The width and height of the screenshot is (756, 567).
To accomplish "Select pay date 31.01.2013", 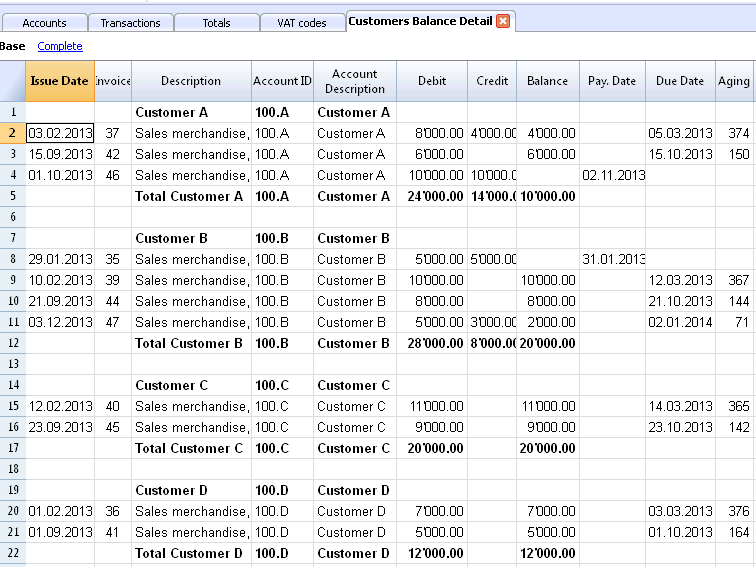I will (612, 259).
